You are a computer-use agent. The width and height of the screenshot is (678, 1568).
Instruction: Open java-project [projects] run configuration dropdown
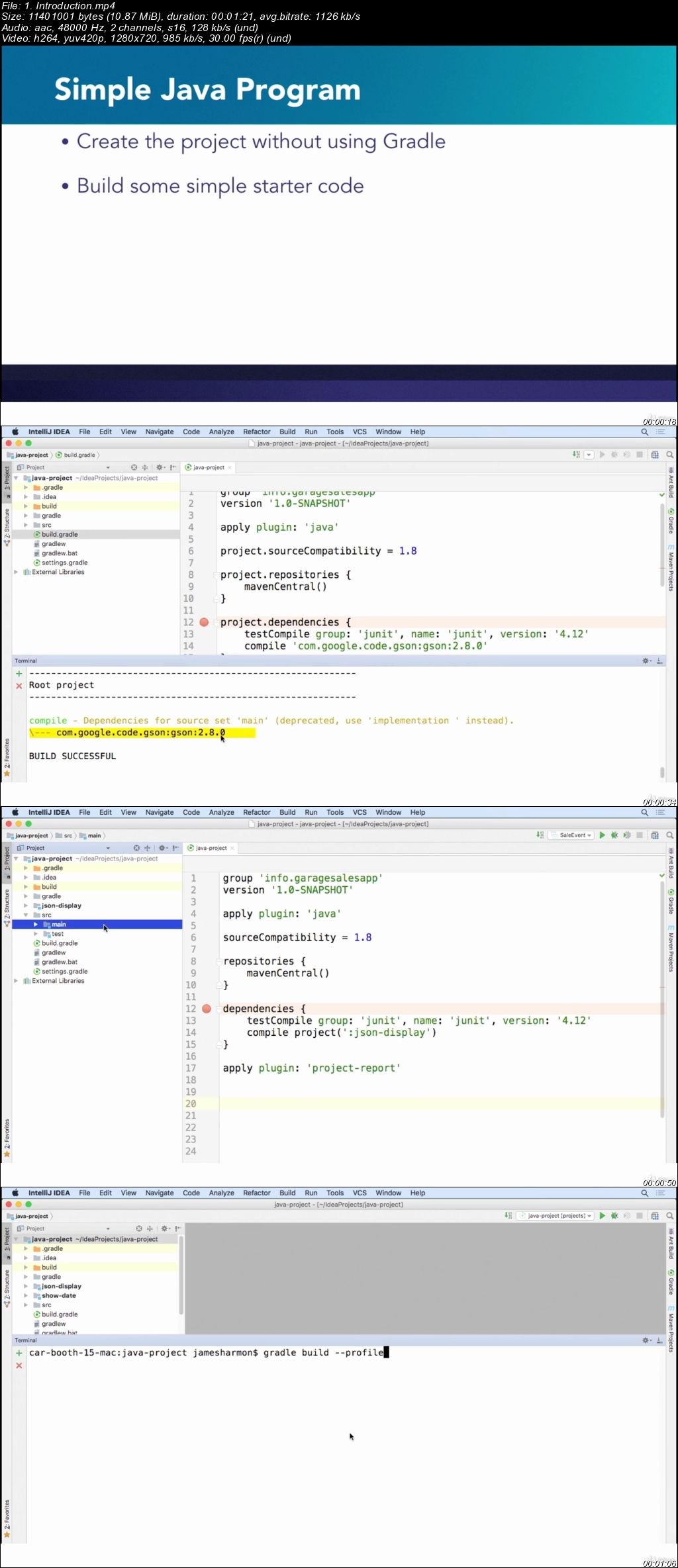click(556, 1216)
